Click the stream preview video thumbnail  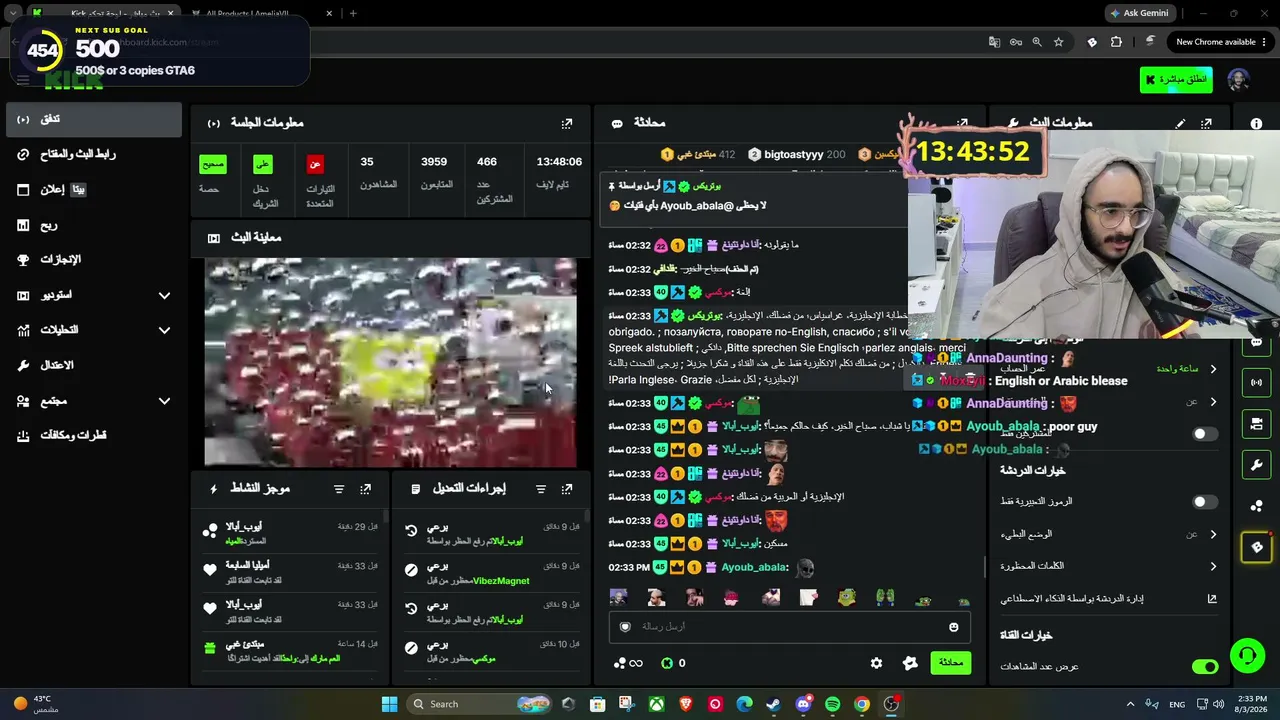(x=390, y=362)
